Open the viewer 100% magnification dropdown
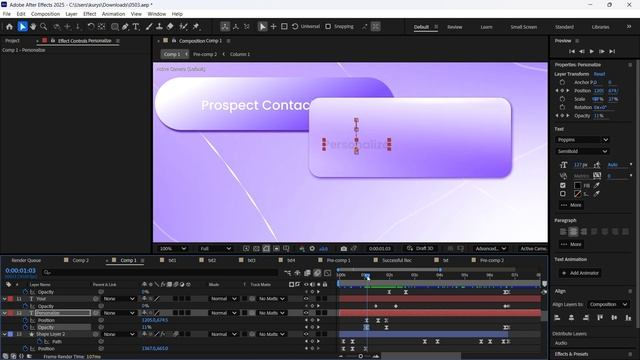Screen dimensions: 640x360 [173, 249]
